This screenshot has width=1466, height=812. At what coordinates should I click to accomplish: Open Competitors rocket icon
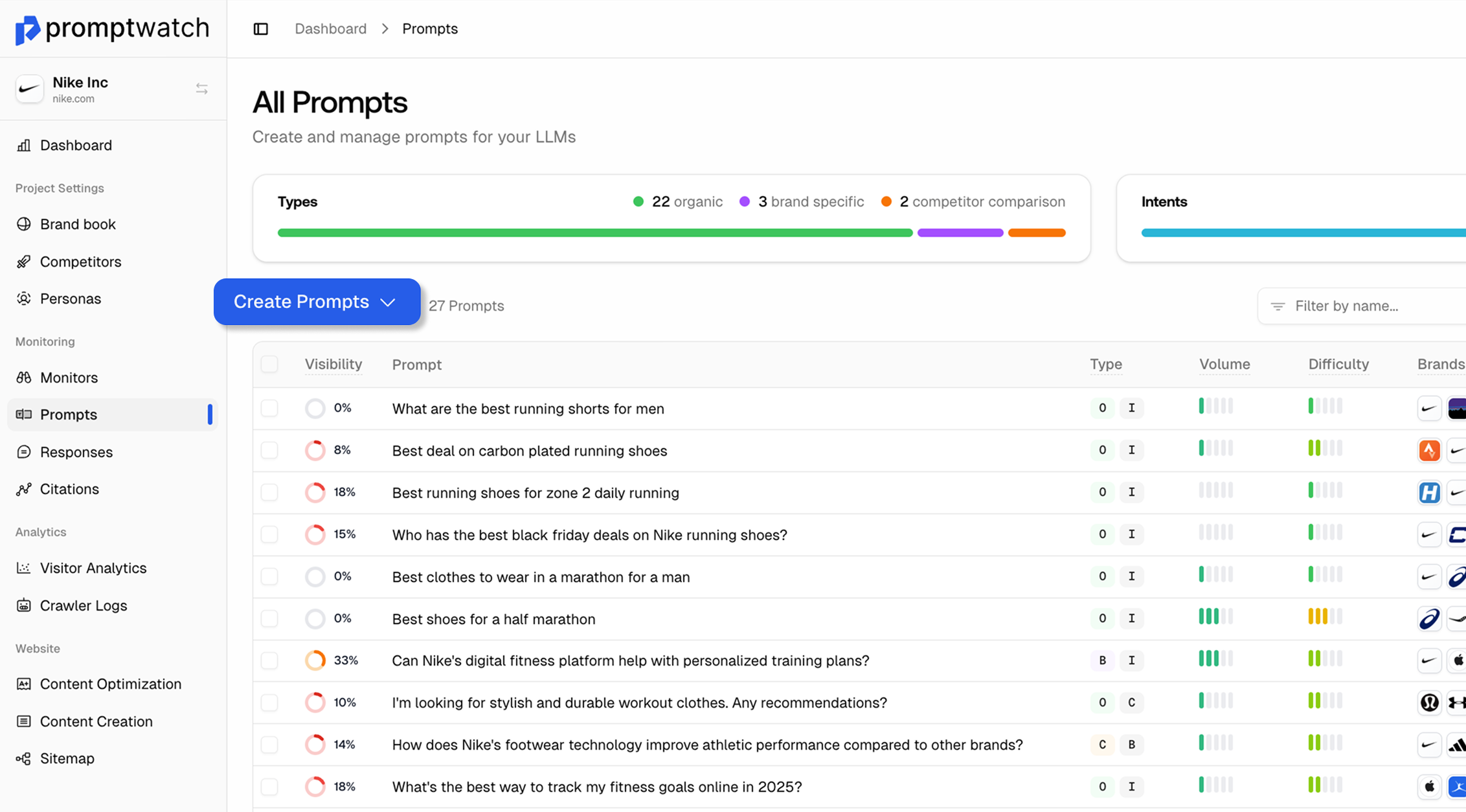[x=24, y=262]
